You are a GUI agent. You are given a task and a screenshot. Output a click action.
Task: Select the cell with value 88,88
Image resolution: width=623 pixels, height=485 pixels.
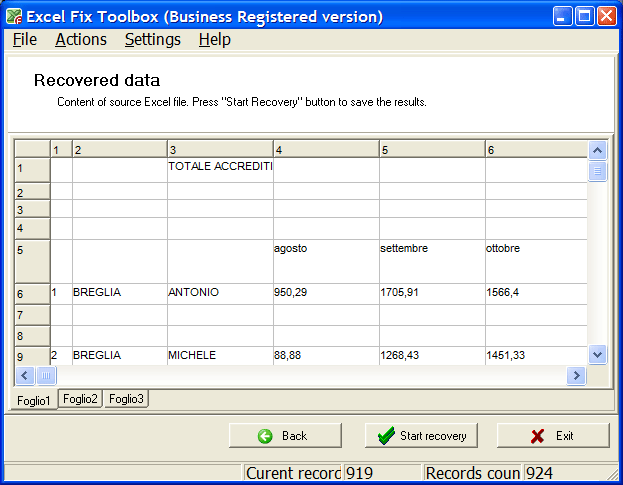click(326, 356)
